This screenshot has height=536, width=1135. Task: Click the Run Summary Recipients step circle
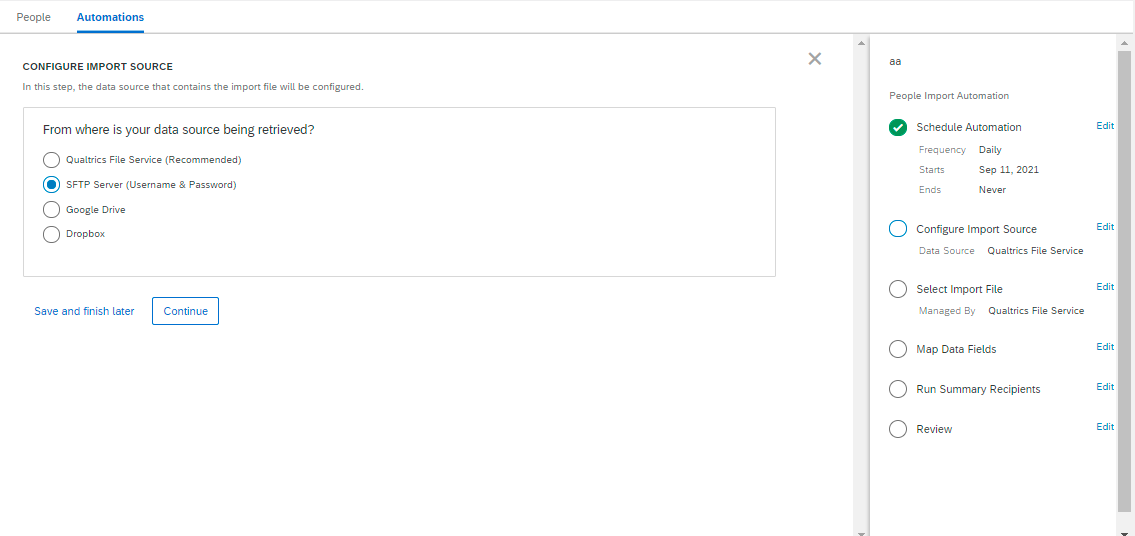[898, 389]
